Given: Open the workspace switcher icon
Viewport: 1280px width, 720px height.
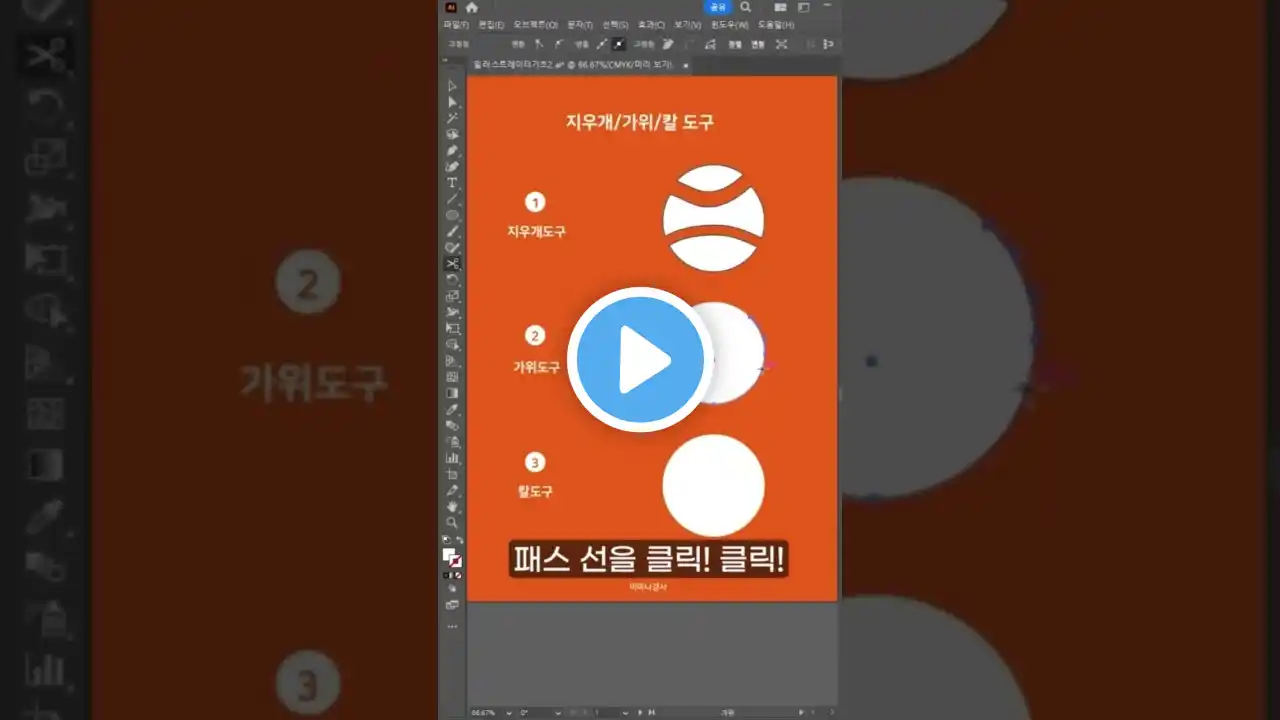Looking at the screenshot, I should [803, 7].
